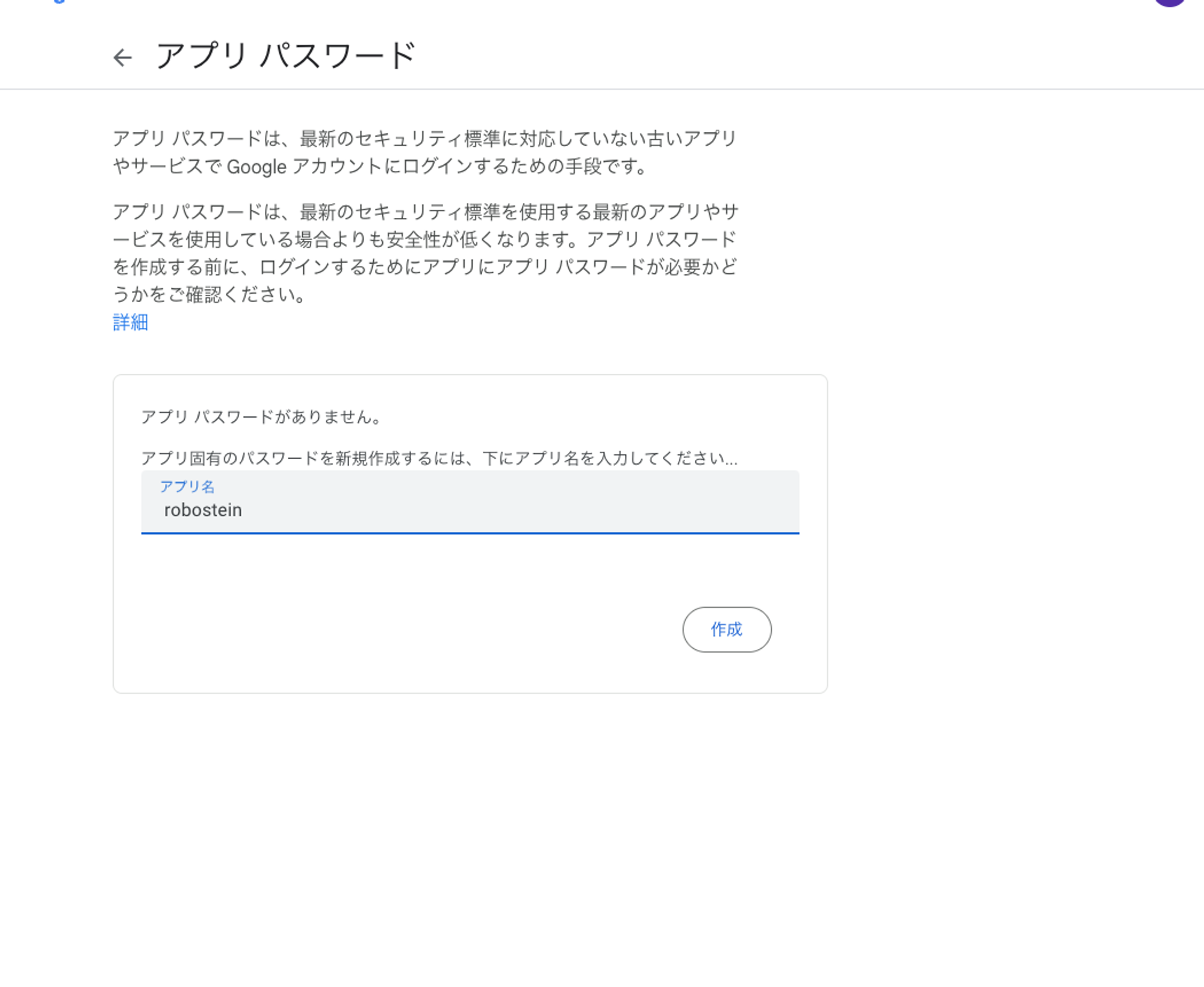Click the 作成 button
1204x987 pixels.
point(727,629)
